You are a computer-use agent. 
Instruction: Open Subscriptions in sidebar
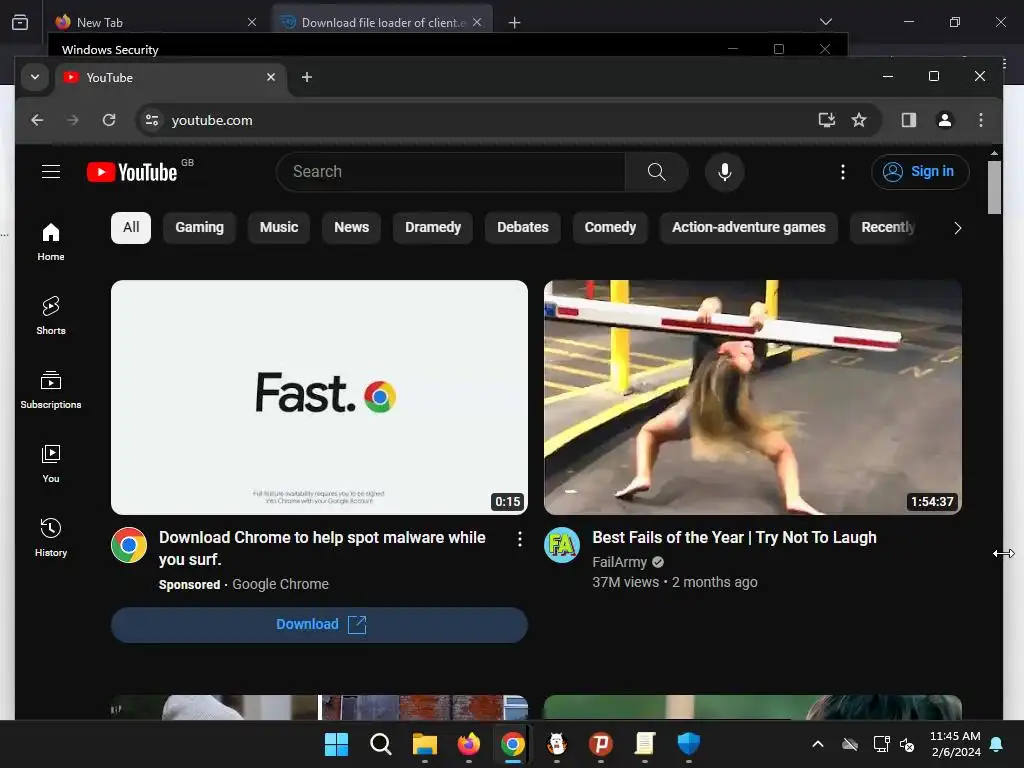[51, 390]
